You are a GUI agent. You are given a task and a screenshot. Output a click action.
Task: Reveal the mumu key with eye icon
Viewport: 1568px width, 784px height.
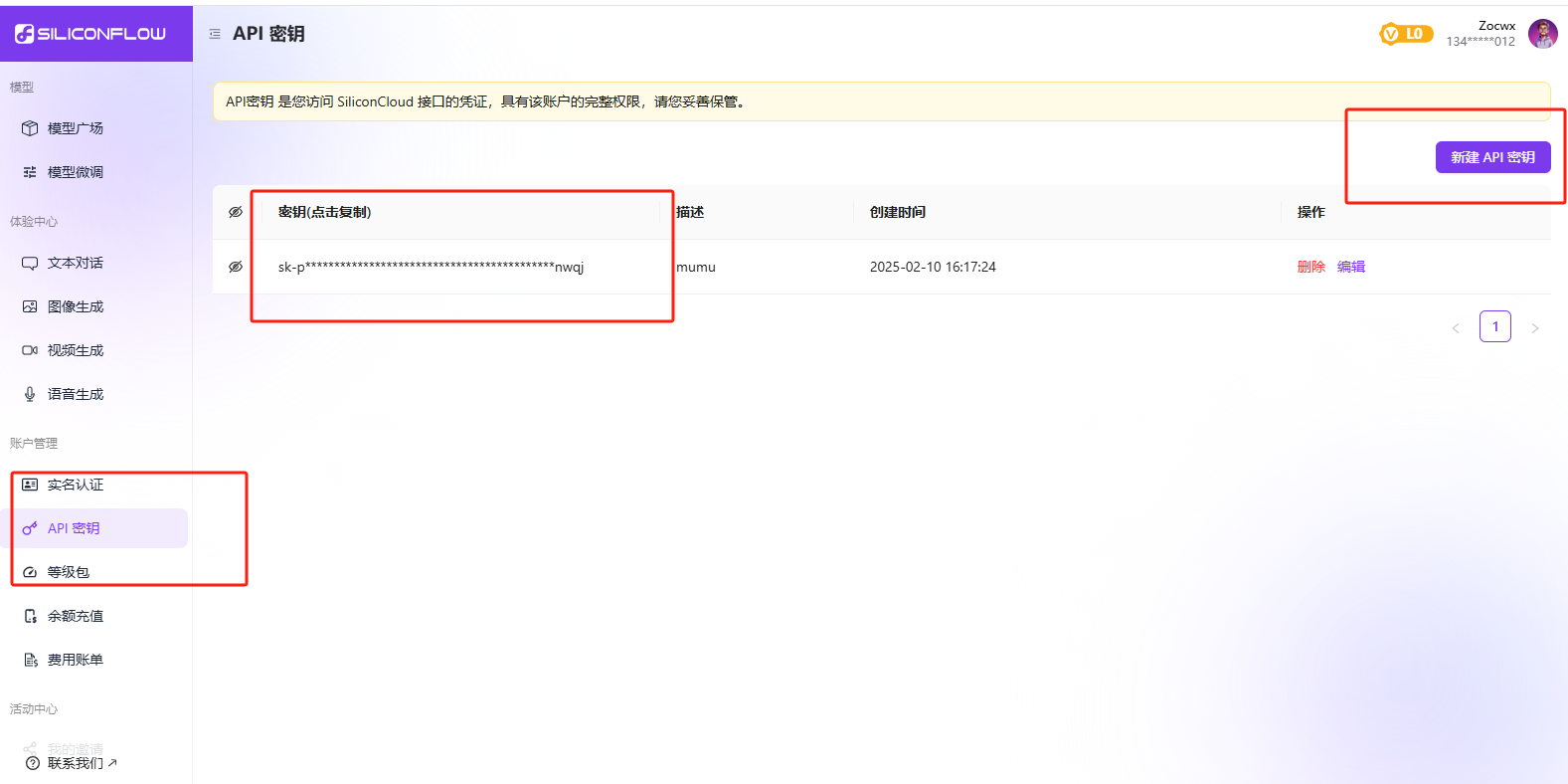tap(236, 267)
